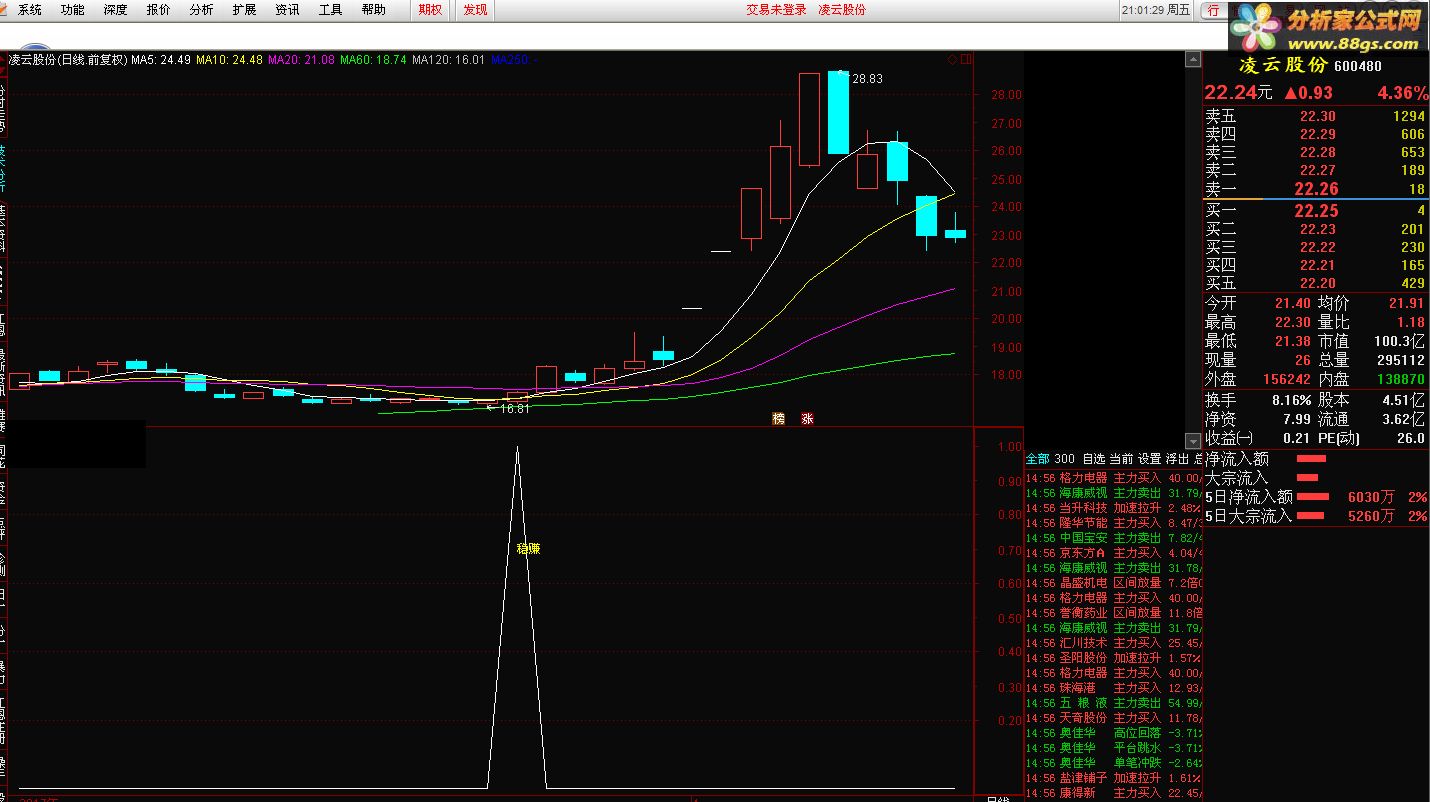Click the 卖五 22.30 order row
1430x802 pixels.
1316,116
